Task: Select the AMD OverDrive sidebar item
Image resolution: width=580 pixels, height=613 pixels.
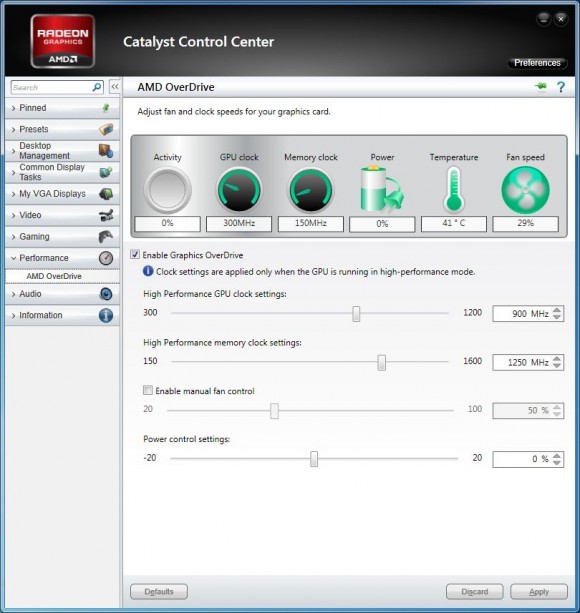Action: [x=63, y=276]
